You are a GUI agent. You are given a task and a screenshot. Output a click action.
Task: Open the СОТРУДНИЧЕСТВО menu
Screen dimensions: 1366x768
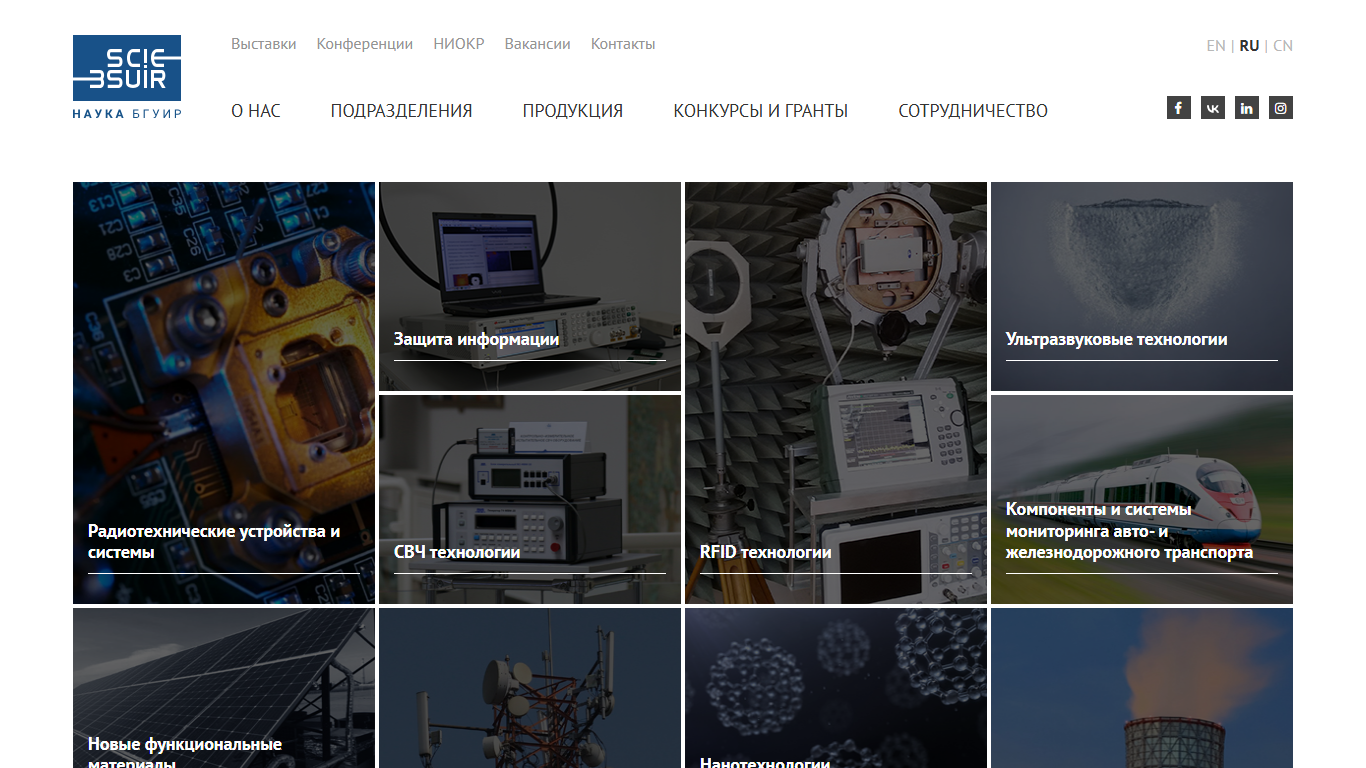pos(973,111)
